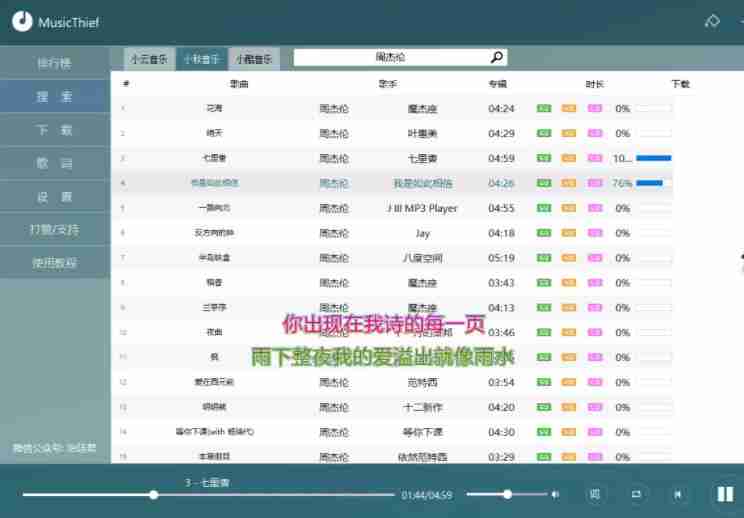Click the 歌手 column header
The image size is (744, 518).
[388, 84]
